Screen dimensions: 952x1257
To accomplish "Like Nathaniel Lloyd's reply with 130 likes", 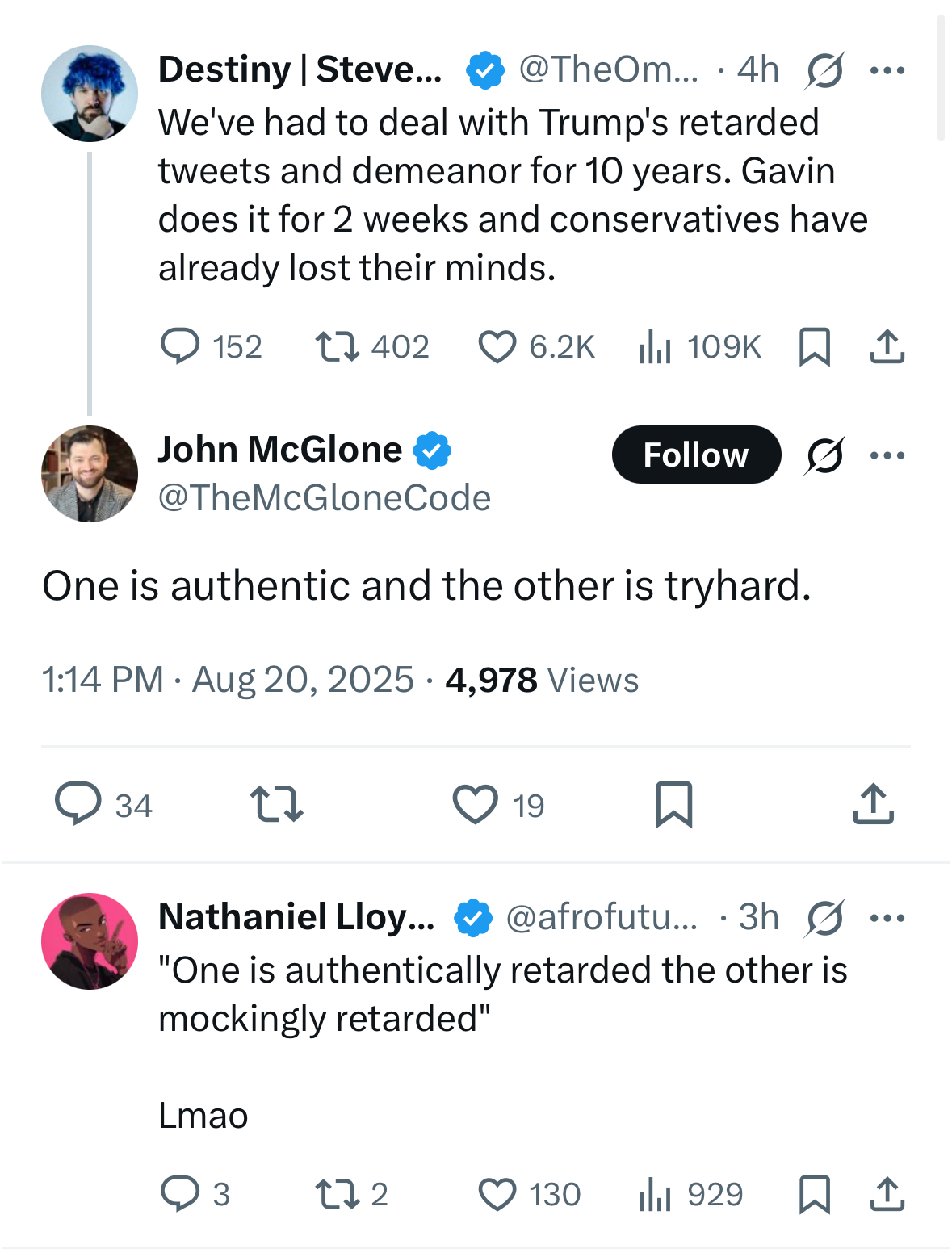I will 497,1195.
